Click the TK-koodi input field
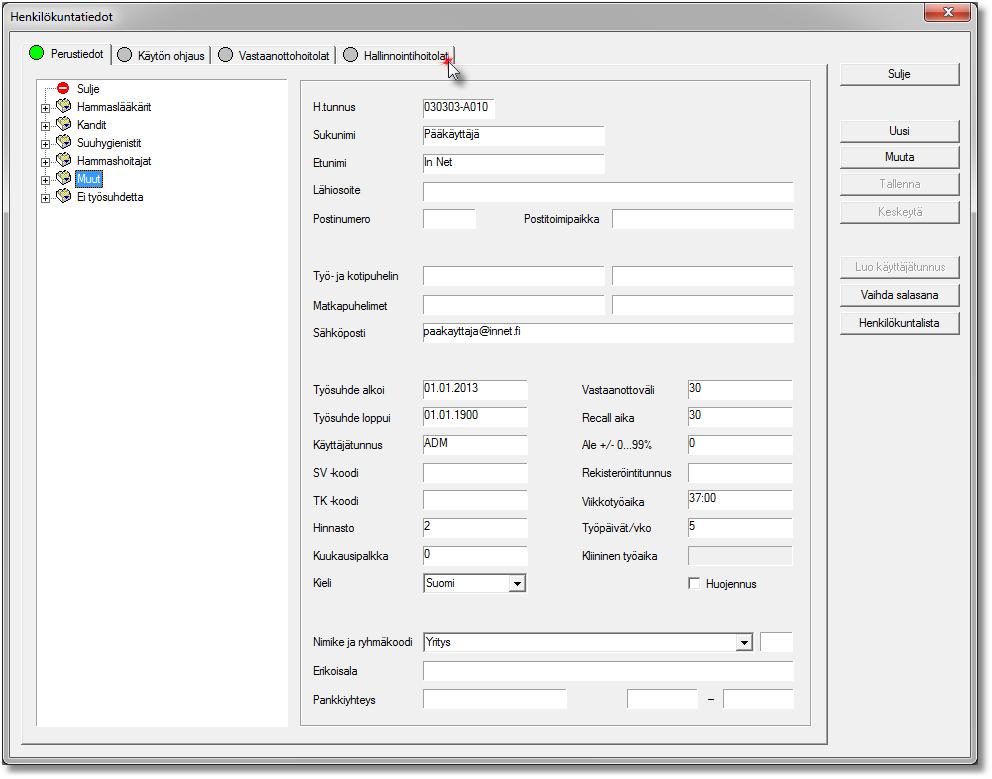Viewport: 992px width, 779px height. coord(474,500)
